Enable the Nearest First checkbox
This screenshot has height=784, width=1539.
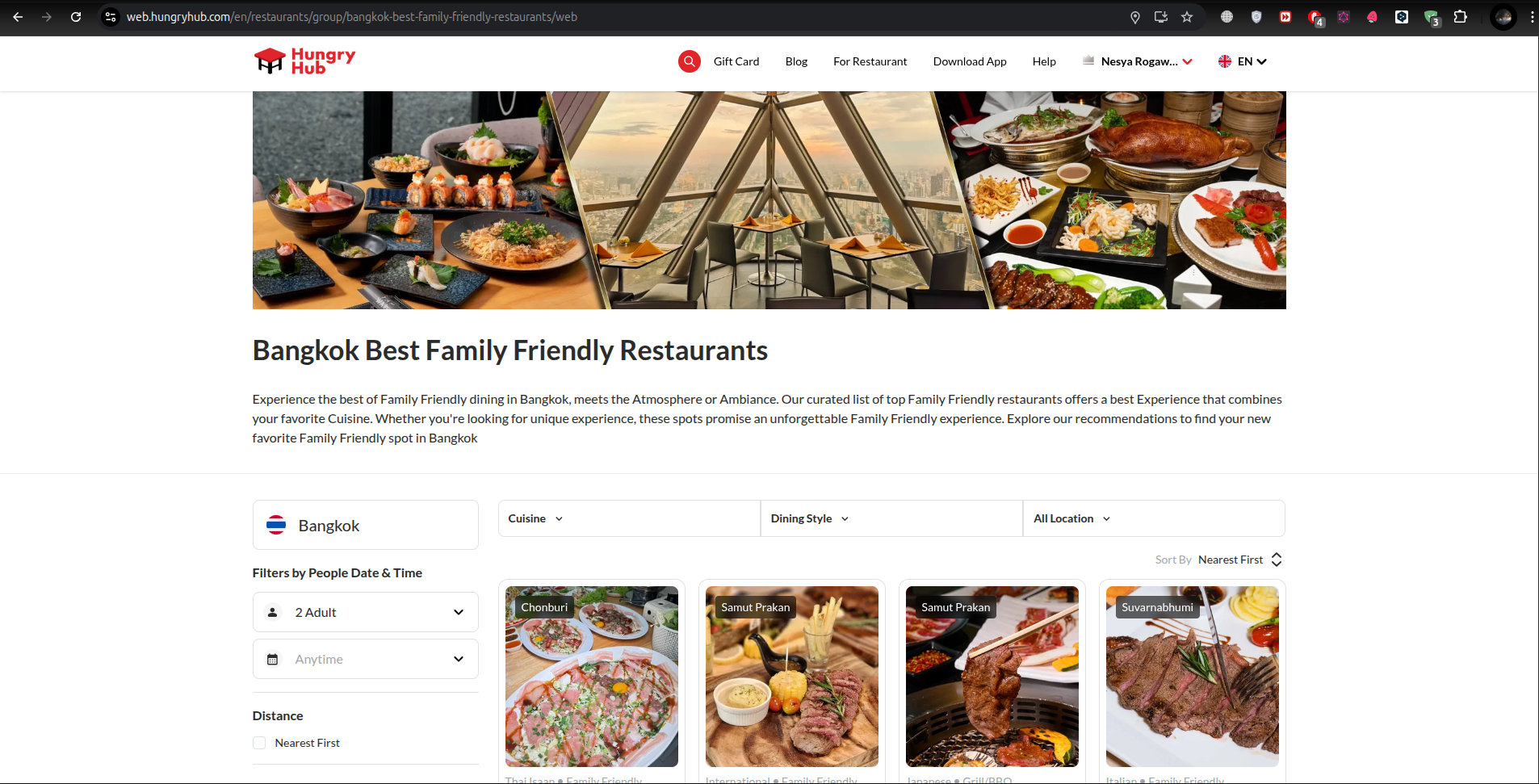tap(259, 743)
